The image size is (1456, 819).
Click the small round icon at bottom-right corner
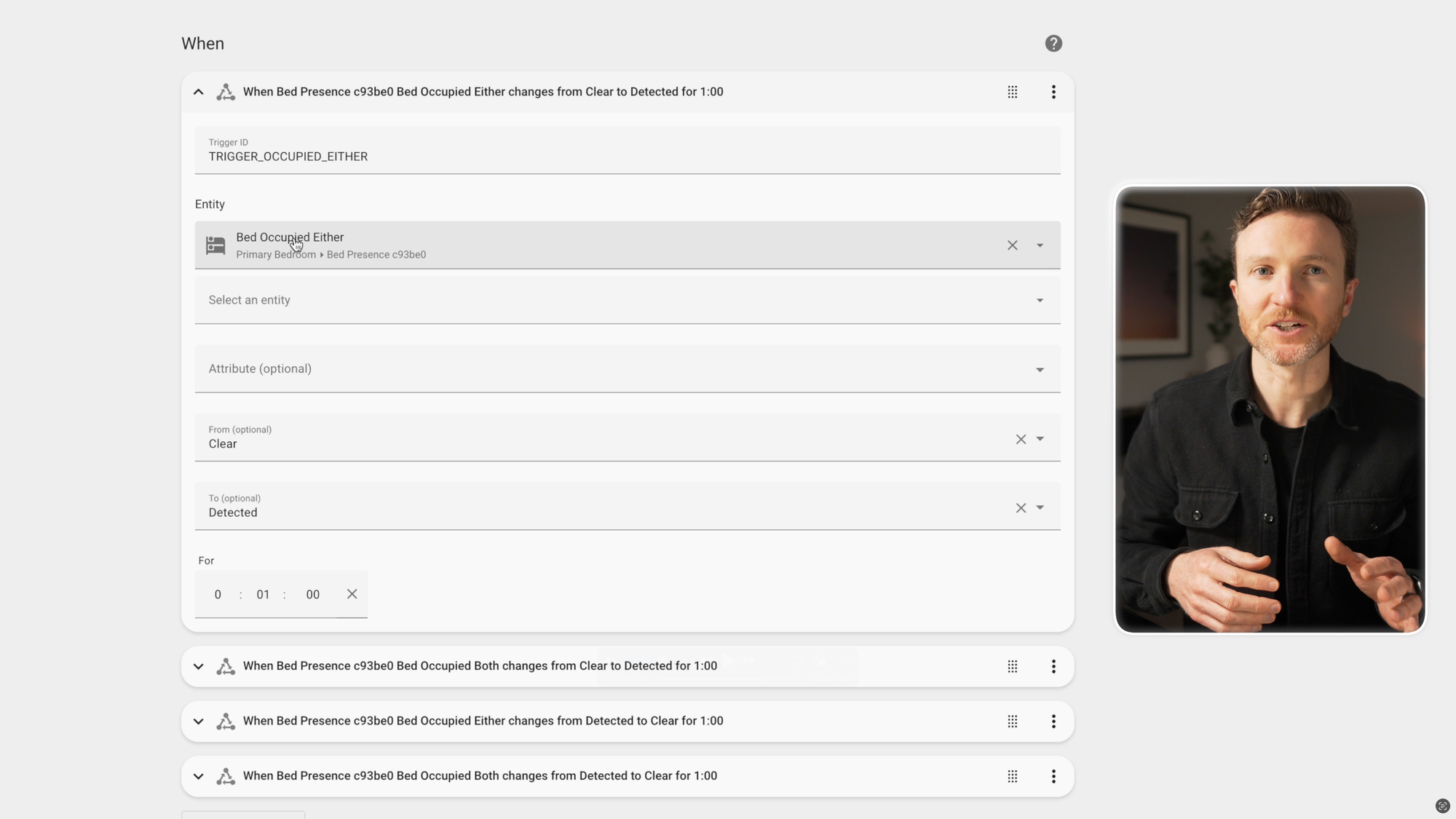click(x=1442, y=805)
